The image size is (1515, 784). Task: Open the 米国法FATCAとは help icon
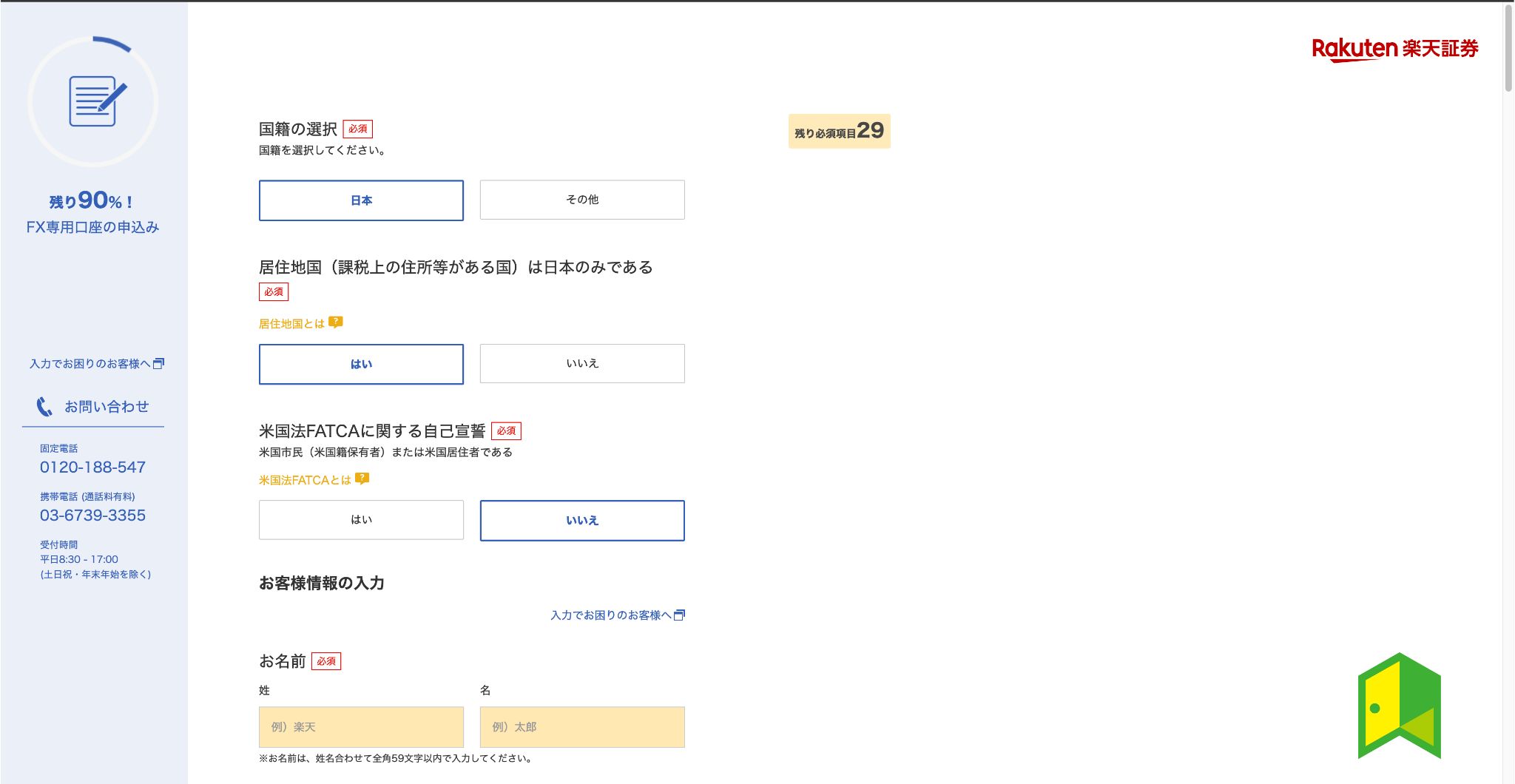(362, 479)
